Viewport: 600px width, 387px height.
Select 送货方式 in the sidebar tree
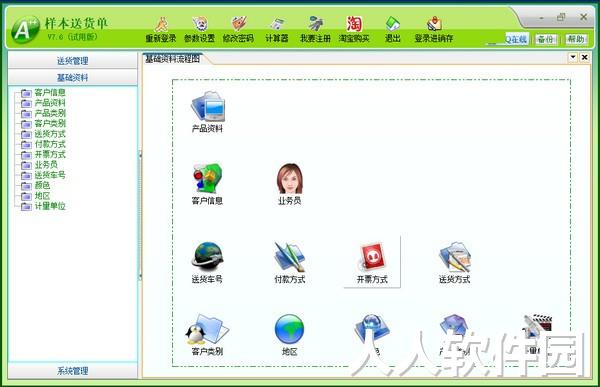[x=50, y=134]
